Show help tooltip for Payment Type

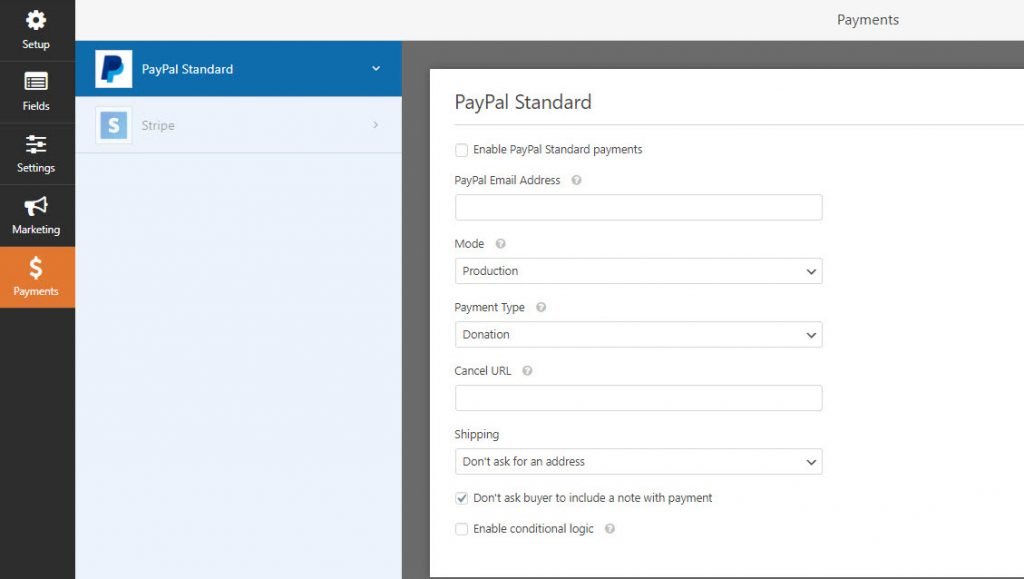click(x=541, y=307)
